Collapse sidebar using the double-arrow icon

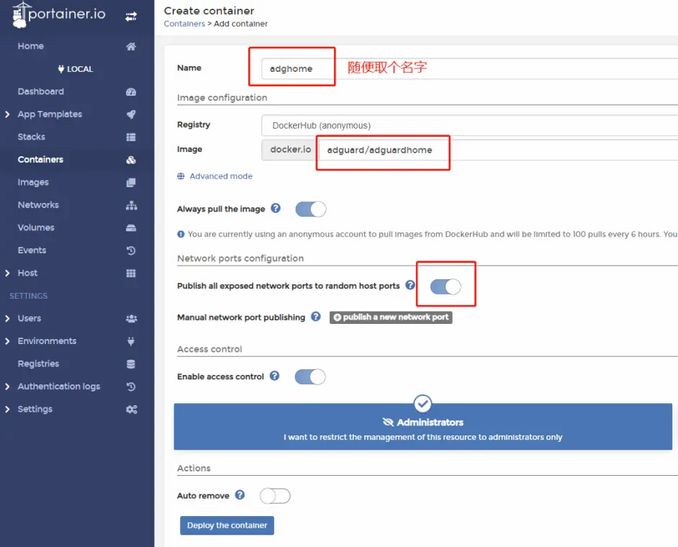131,16
